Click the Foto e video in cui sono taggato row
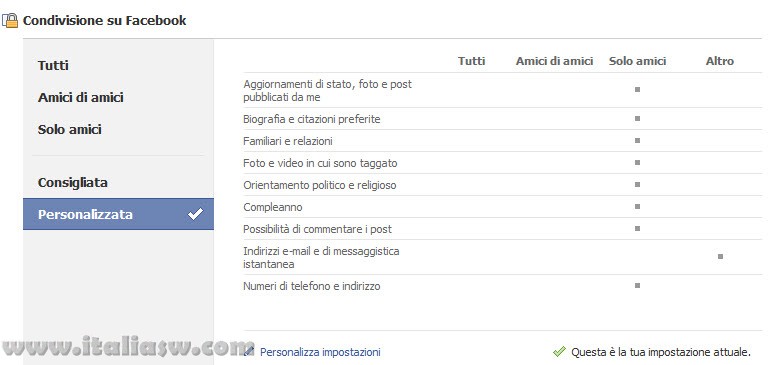The height and width of the screenshot is (365, 780). click(x=502, y=163)
